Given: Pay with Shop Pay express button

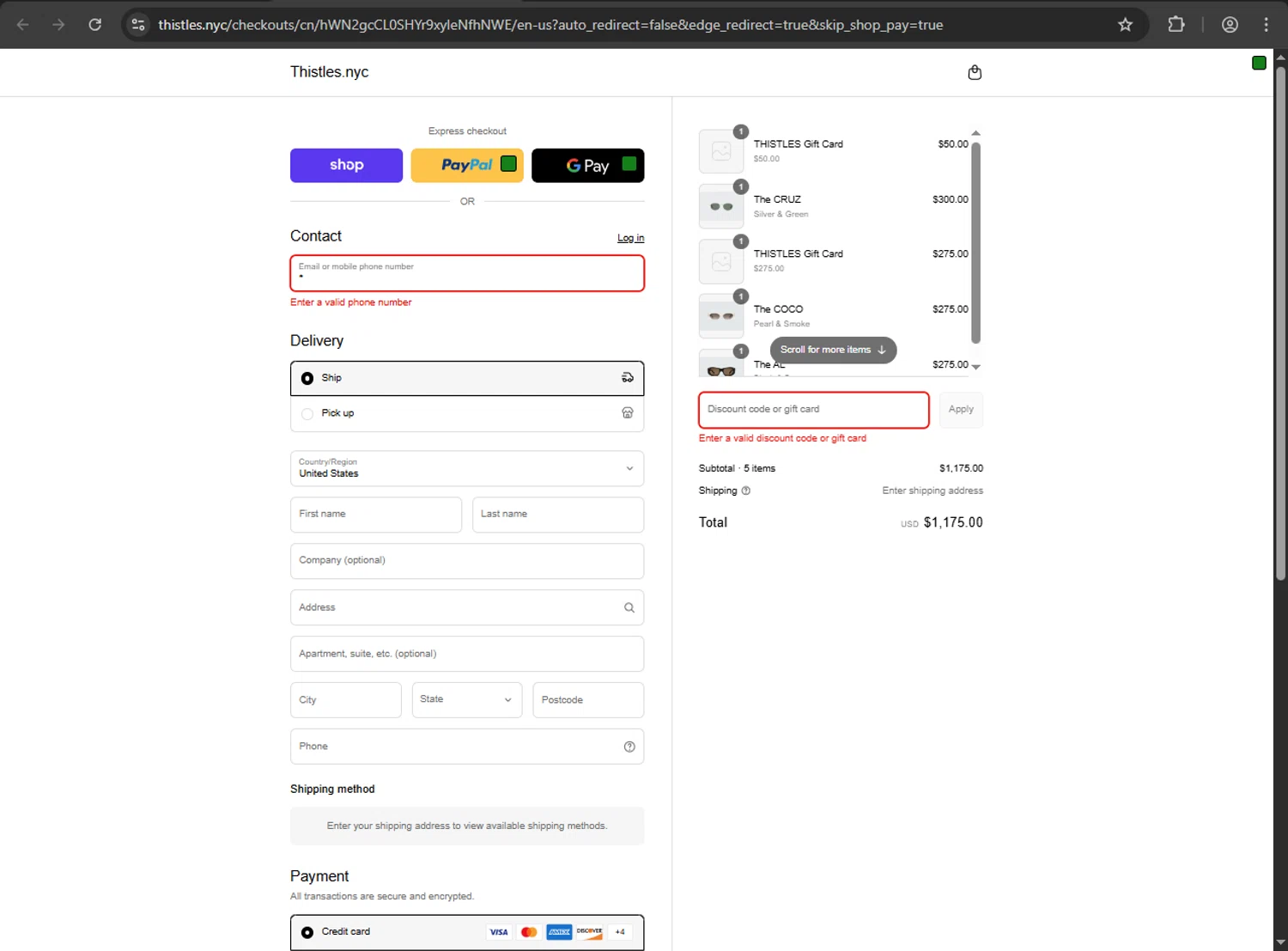Looking at the screenshot, I should (x=346, y=165).
